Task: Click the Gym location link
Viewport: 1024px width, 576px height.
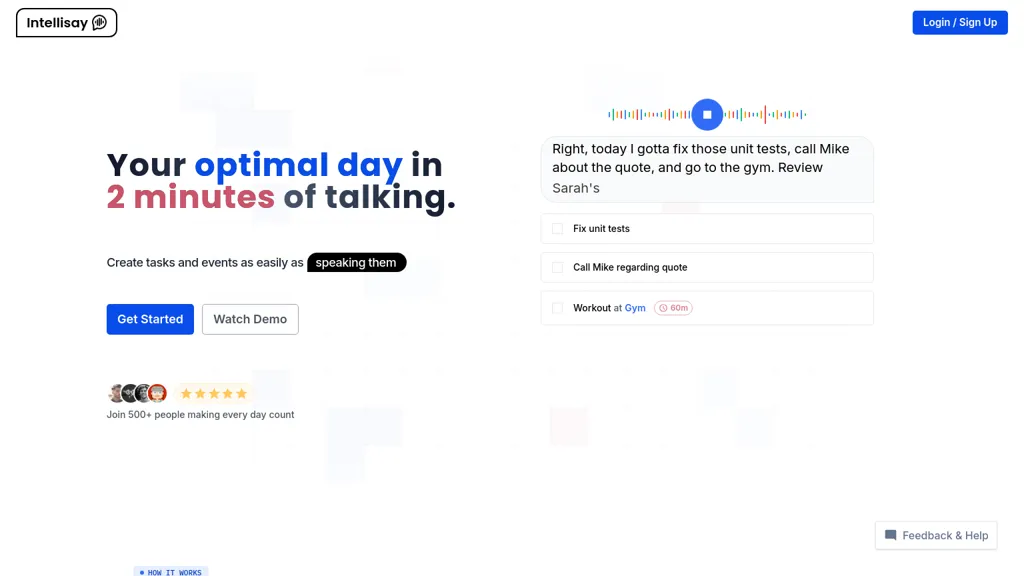Action: click(635, 308)
